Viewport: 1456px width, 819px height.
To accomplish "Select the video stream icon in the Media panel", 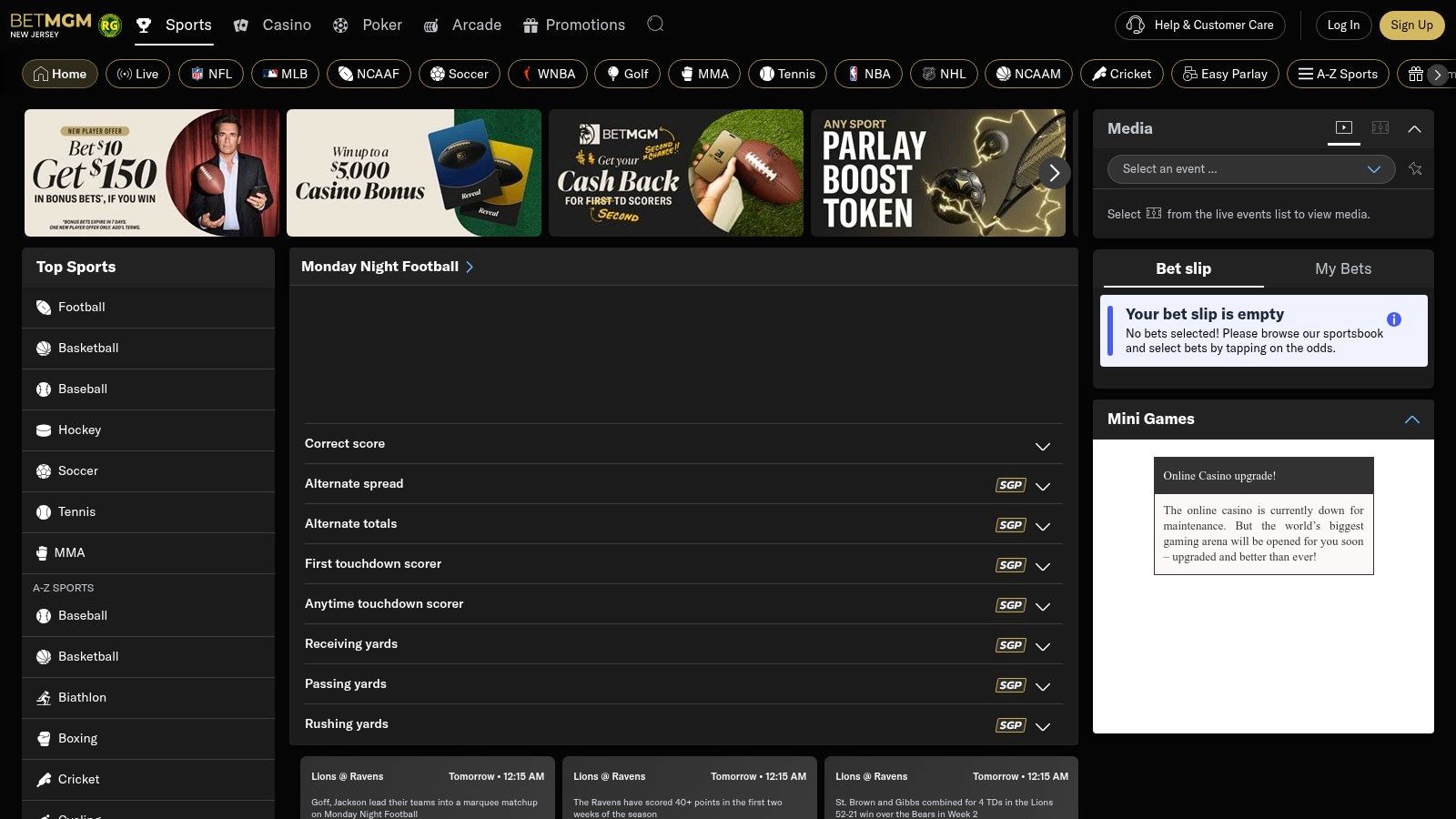I will tap(1344, 128).
